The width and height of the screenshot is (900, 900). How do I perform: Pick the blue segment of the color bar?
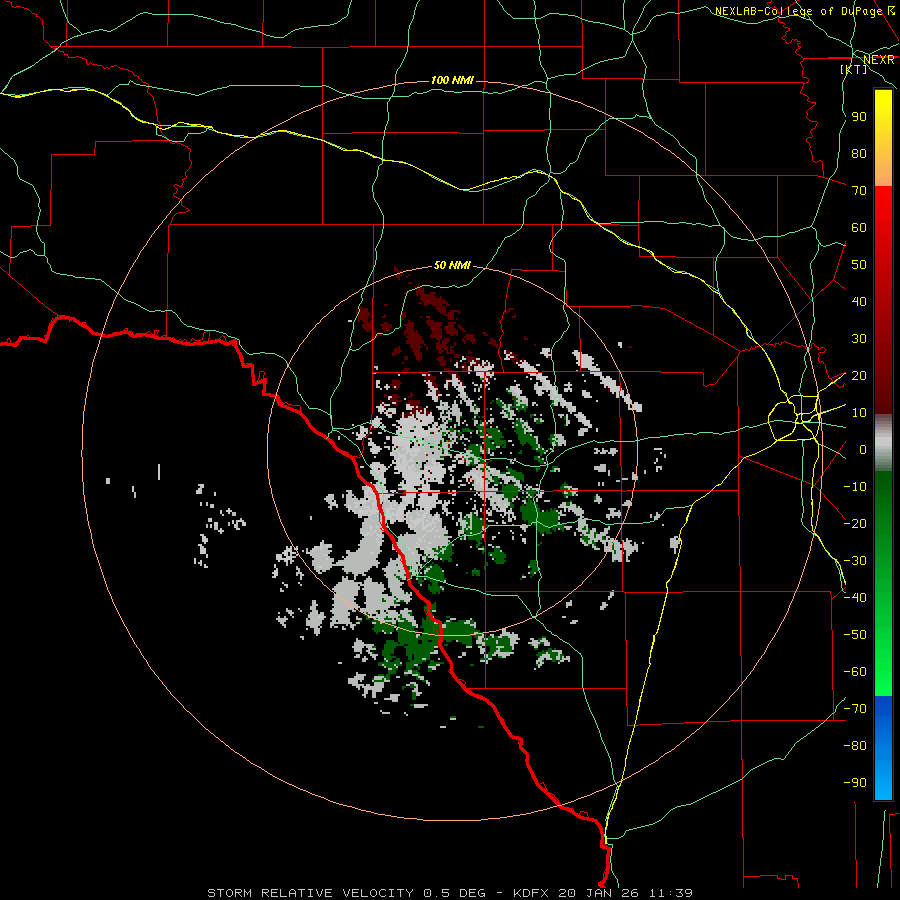pyautogui.click(x=883, y=748)
